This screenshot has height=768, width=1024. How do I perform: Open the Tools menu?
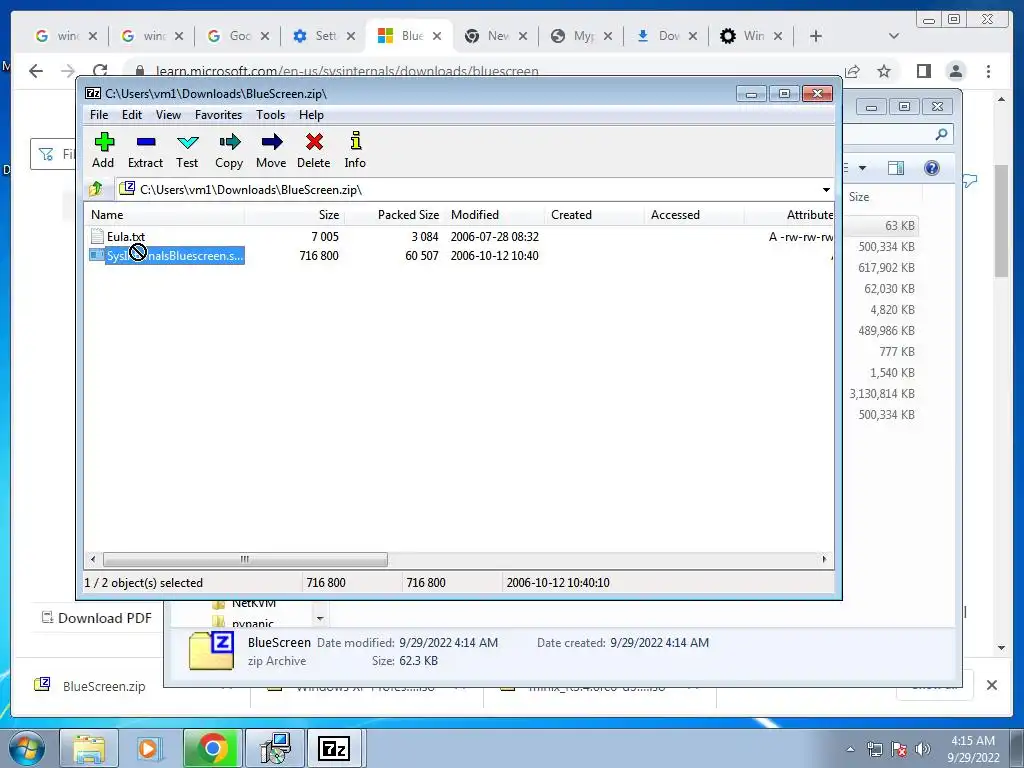tap(270, 115)
